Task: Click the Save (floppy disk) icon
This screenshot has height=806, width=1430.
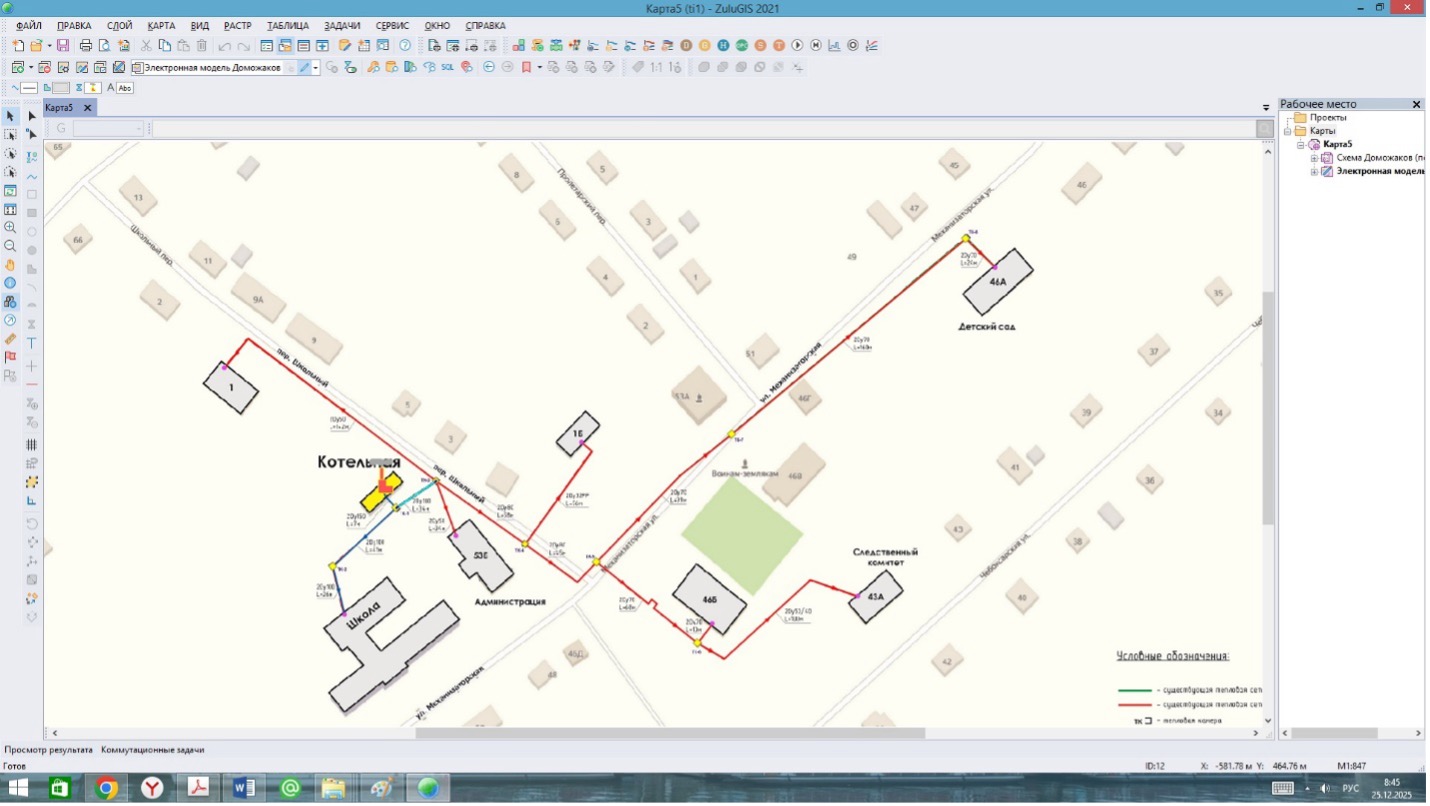Action: click(x=63, y=46)
